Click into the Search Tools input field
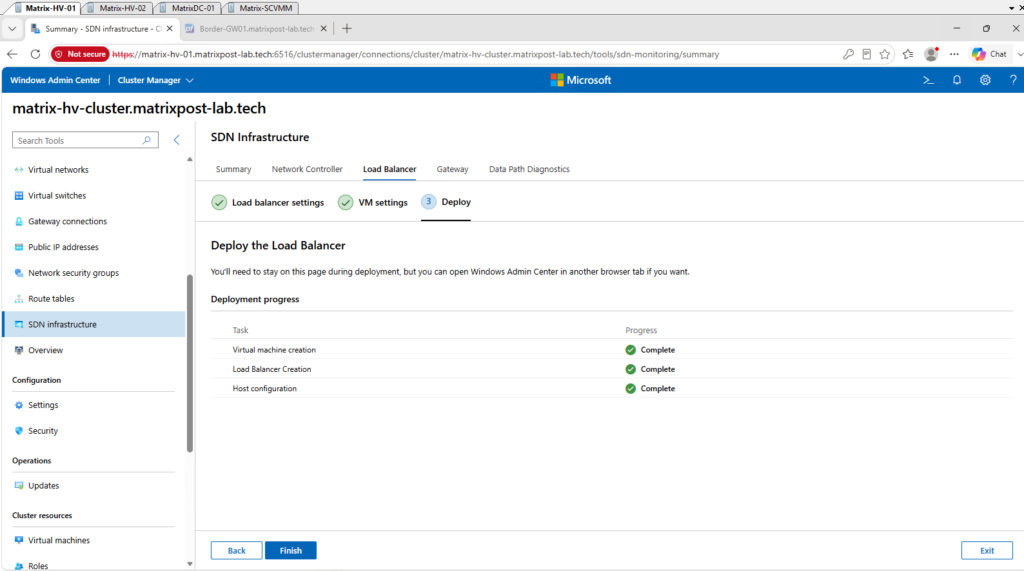Viewport: 1024px width, 571px height. (x=77, y=140)
